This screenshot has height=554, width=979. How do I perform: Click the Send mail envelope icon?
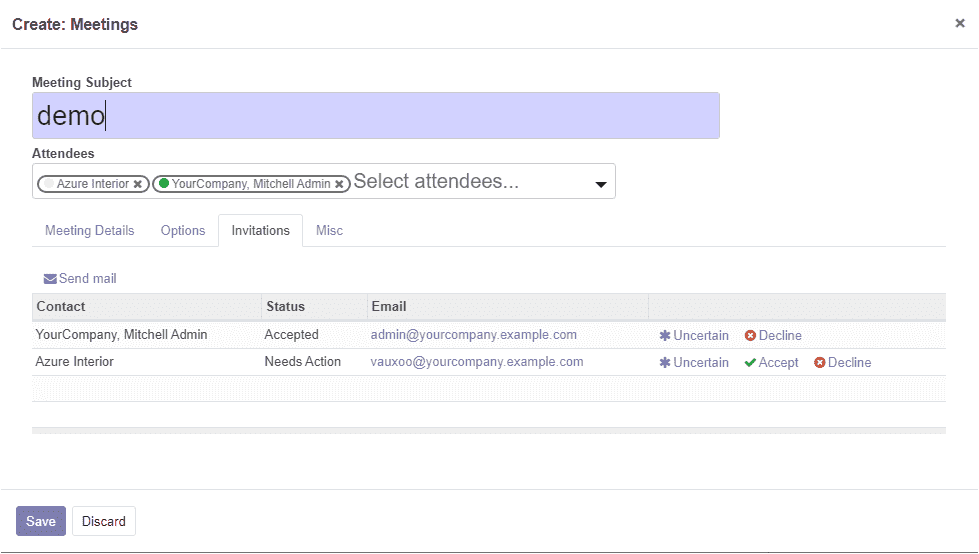[50, 279]
